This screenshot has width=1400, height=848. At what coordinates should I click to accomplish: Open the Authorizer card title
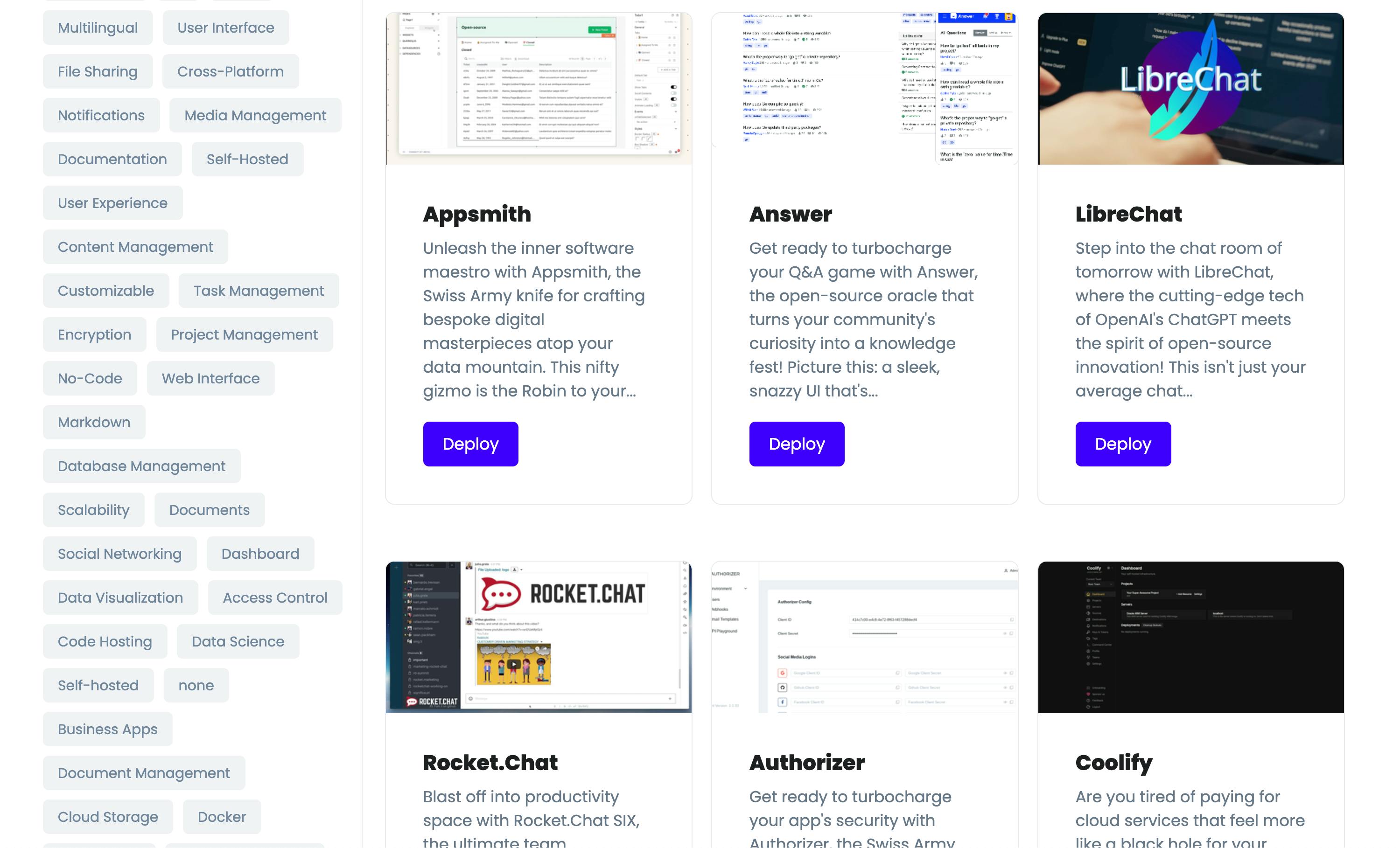click(x=807, y=763)
